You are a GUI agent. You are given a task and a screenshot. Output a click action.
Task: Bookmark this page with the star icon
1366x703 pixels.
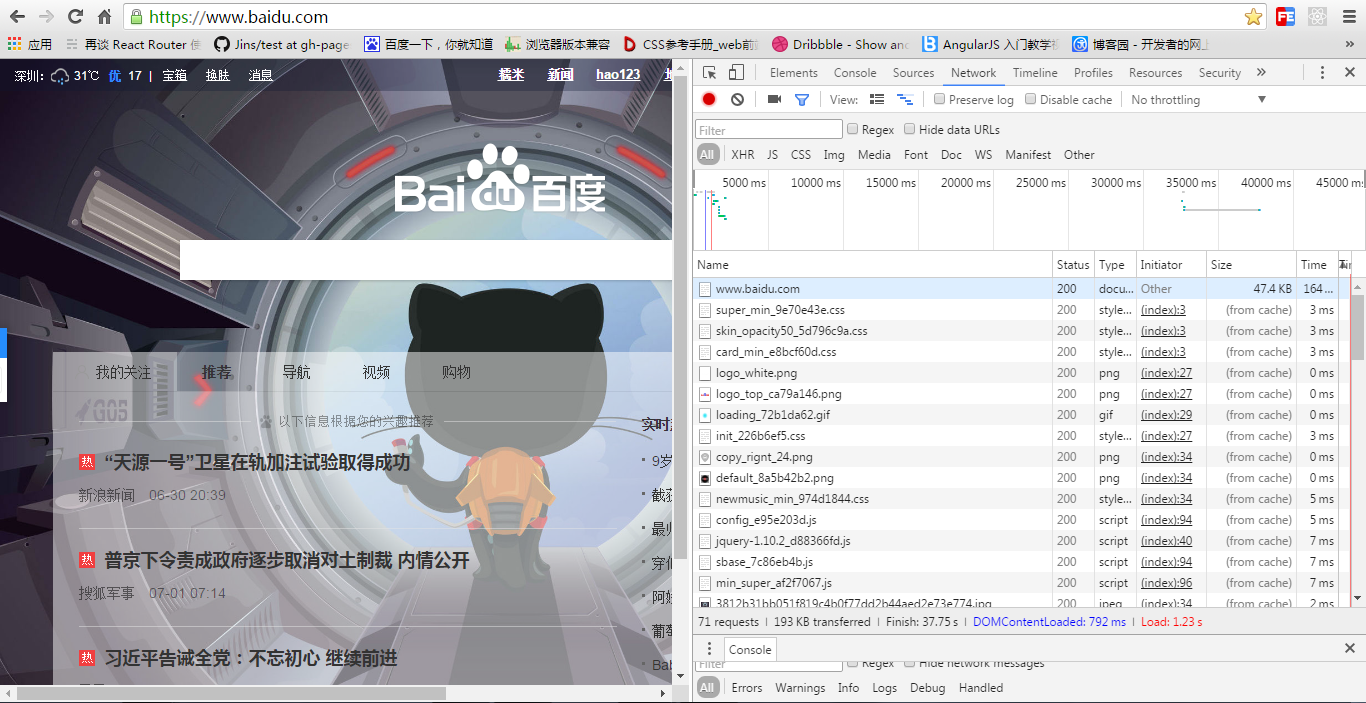(x=1253, y=17)
